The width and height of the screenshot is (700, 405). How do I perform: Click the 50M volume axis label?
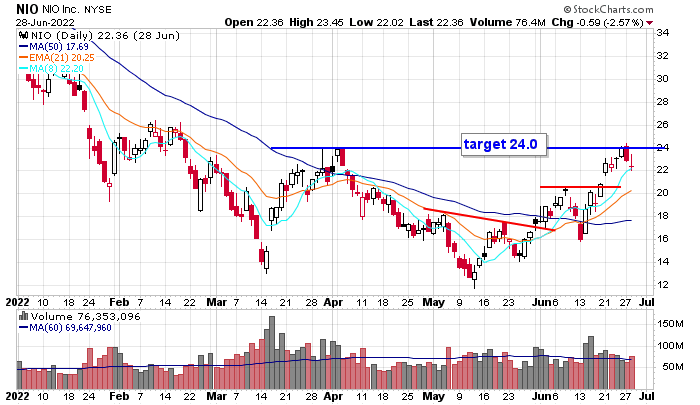pyautogui.click(x=673, y=367)
